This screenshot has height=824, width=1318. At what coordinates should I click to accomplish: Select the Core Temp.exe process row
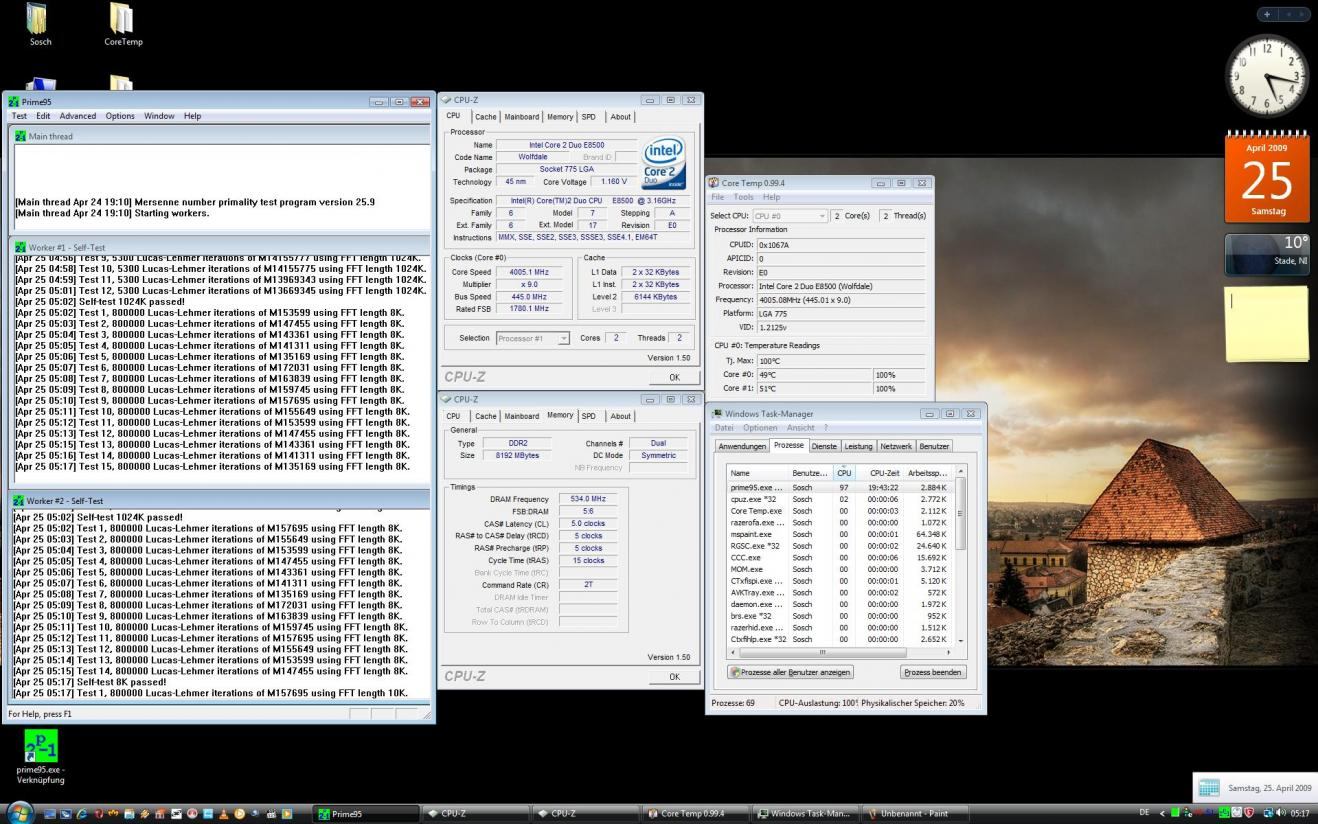tap(841, 511)
